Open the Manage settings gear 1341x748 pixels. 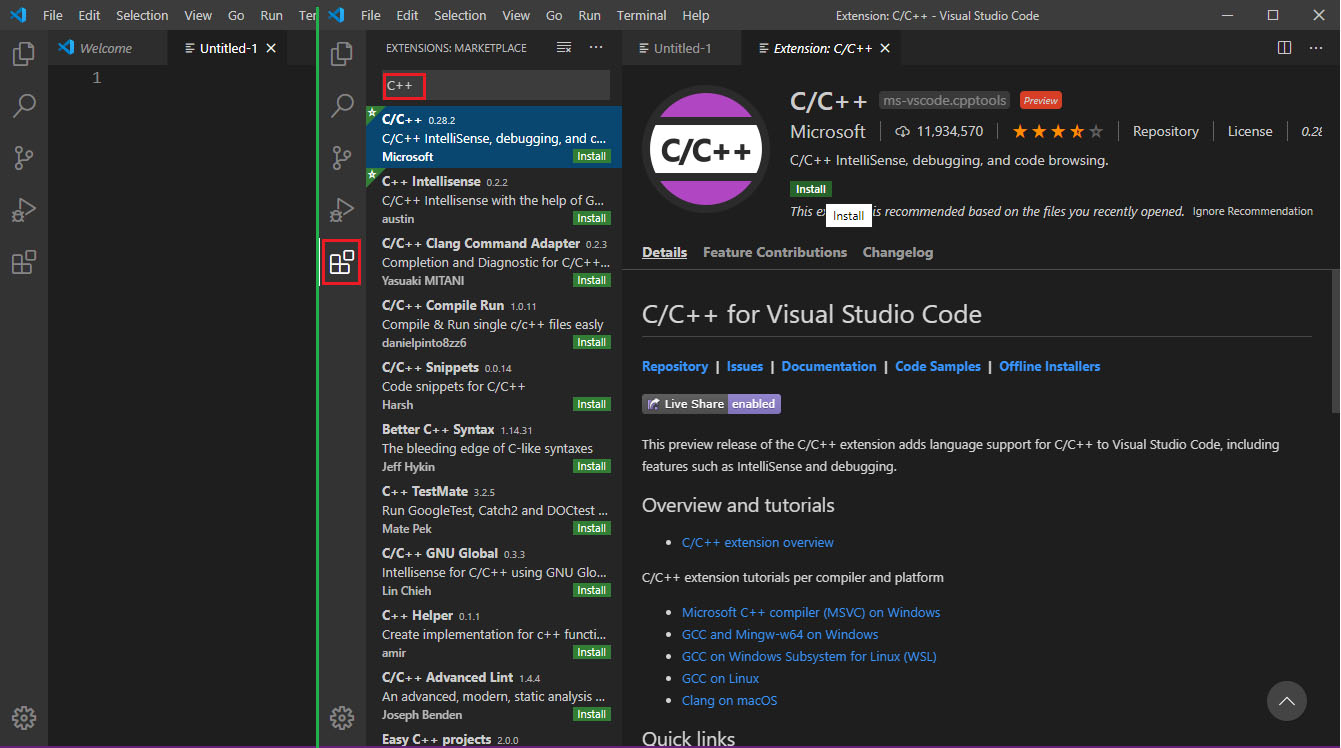(342, 718)
